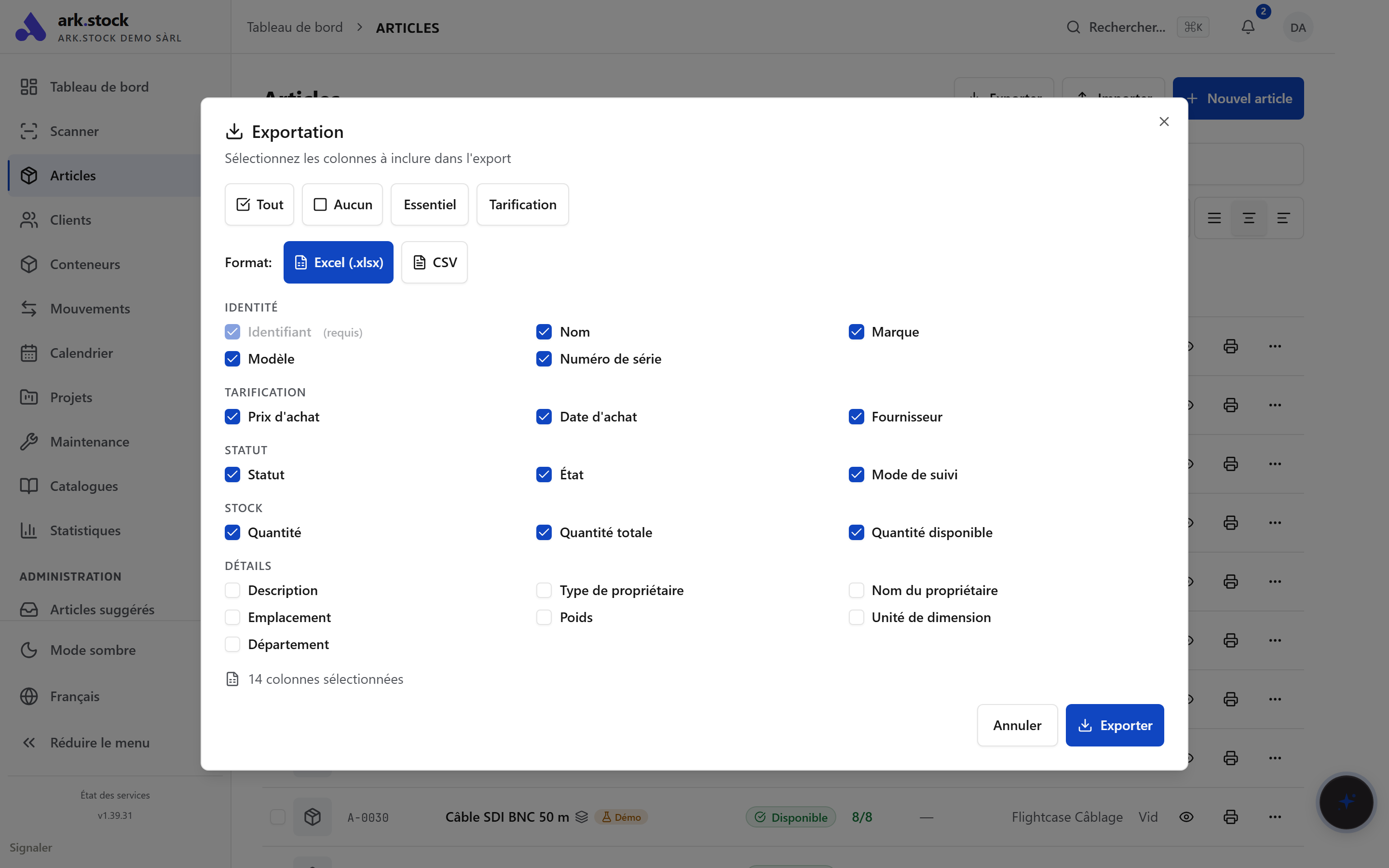The width and height of the screenshot is (1389, 868).
Task: Click the Articles suggérés inbox icon
Action: [x=29, y=609]
